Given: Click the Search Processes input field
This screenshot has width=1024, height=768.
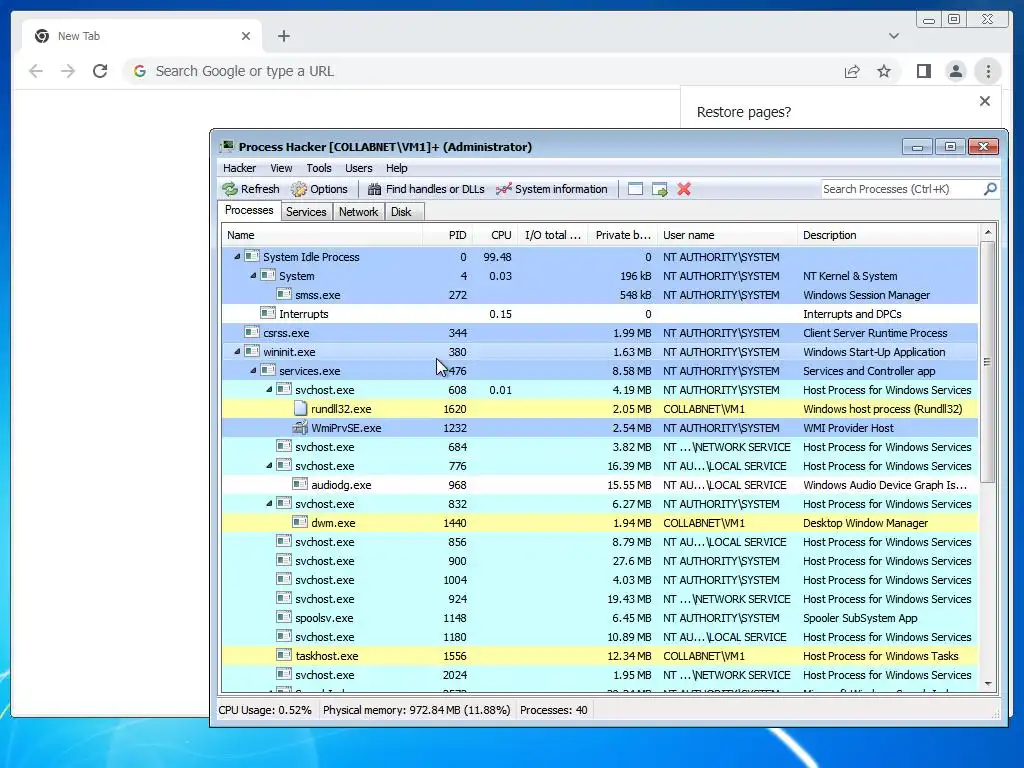Looking at the screenshot, I should click(901, 189).
